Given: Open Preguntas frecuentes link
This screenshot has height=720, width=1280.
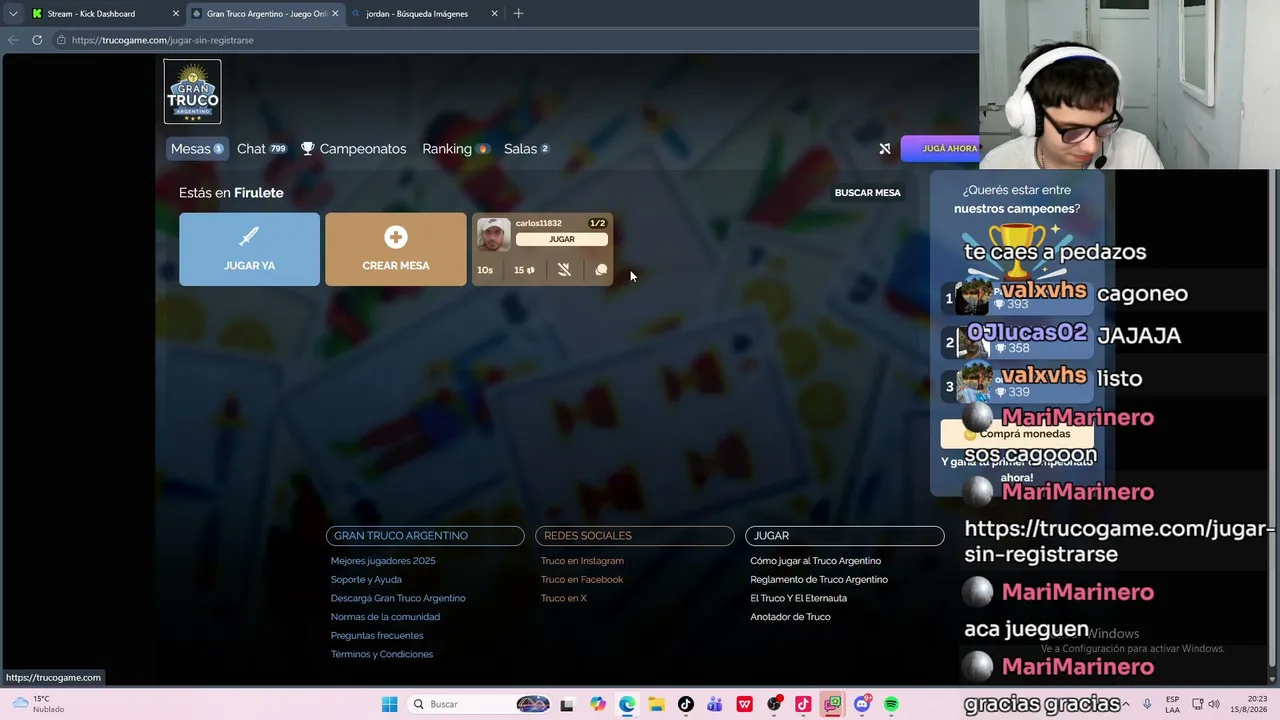Looking at the screenshot, I should pos(377,636).
